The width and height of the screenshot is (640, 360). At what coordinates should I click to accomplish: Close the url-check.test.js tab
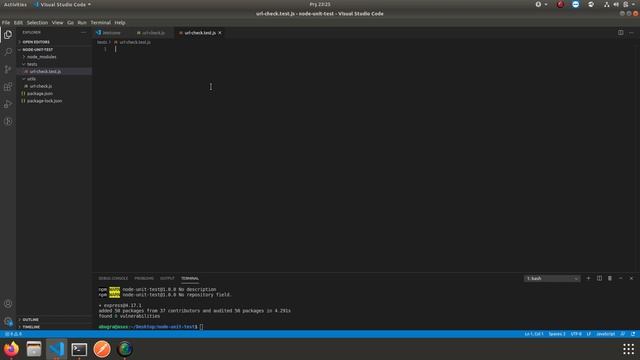point(220,33)
